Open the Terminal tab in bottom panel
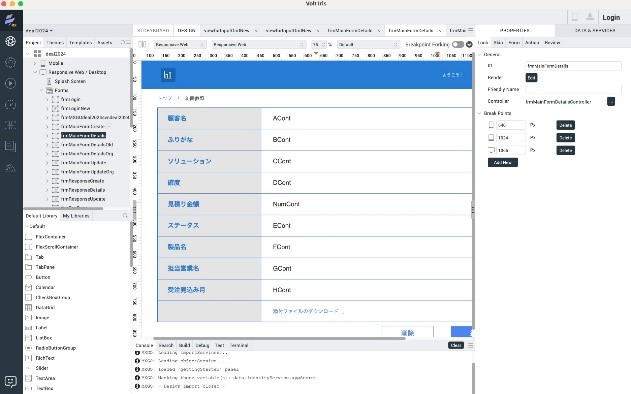The width and height of the screenshot is (631, 394). [x=239, y=345]
